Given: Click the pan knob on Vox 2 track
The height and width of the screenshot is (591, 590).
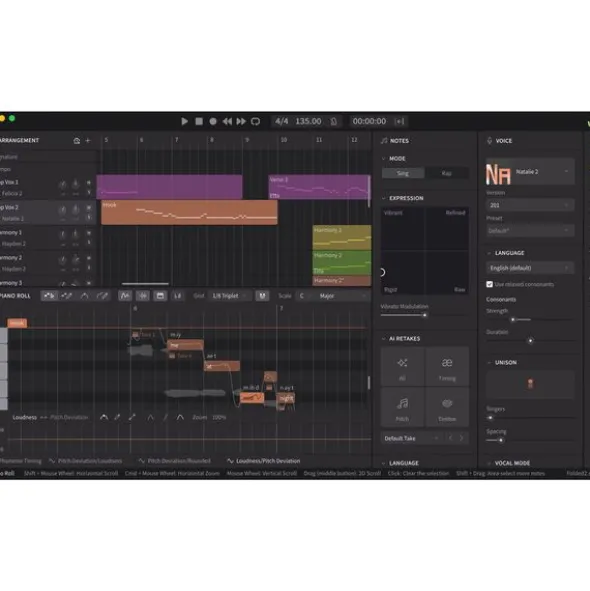Looking at the screenshot, I should tap(75, 210).
